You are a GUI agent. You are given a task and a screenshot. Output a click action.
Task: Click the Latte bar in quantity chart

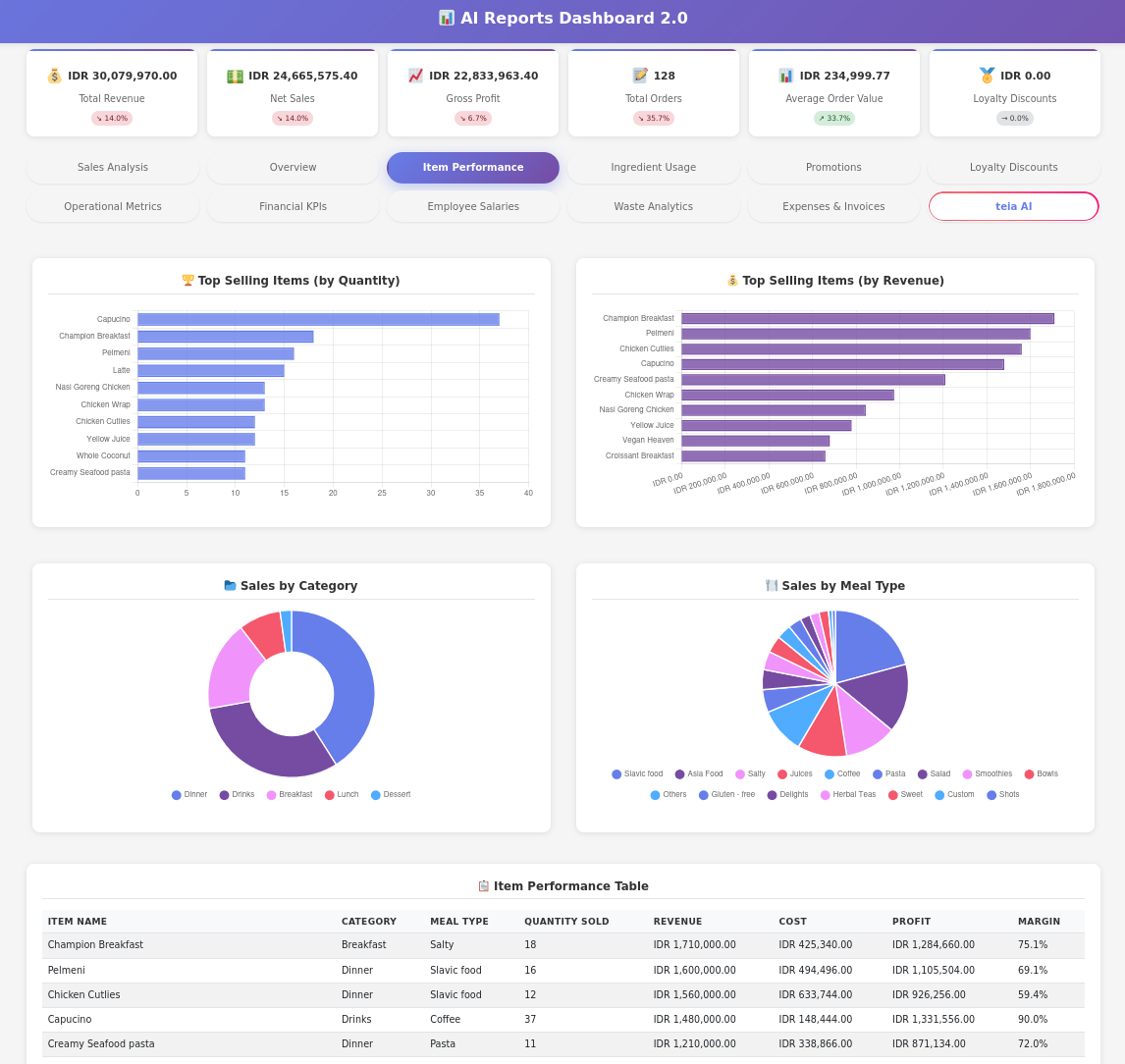tap(211, 371)
